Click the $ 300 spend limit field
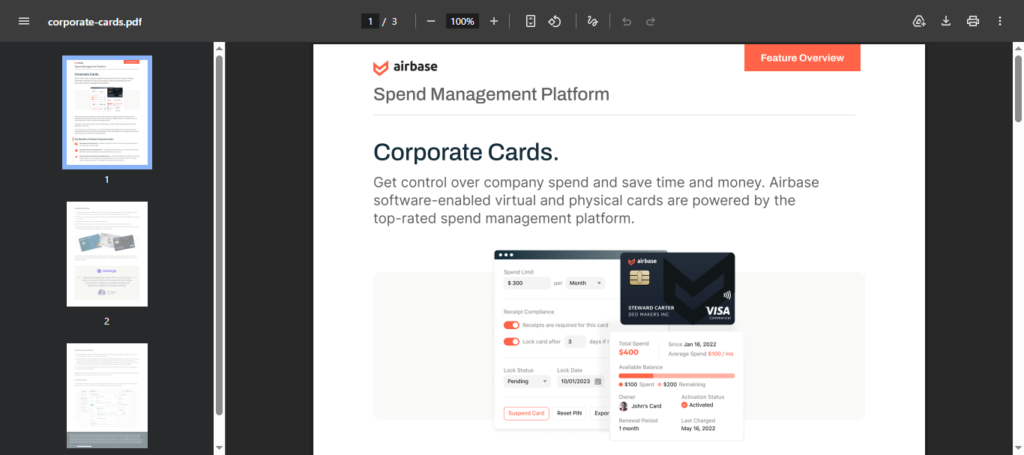The width and height of the screenshot is (1024, 455). (x=526, y=283)
